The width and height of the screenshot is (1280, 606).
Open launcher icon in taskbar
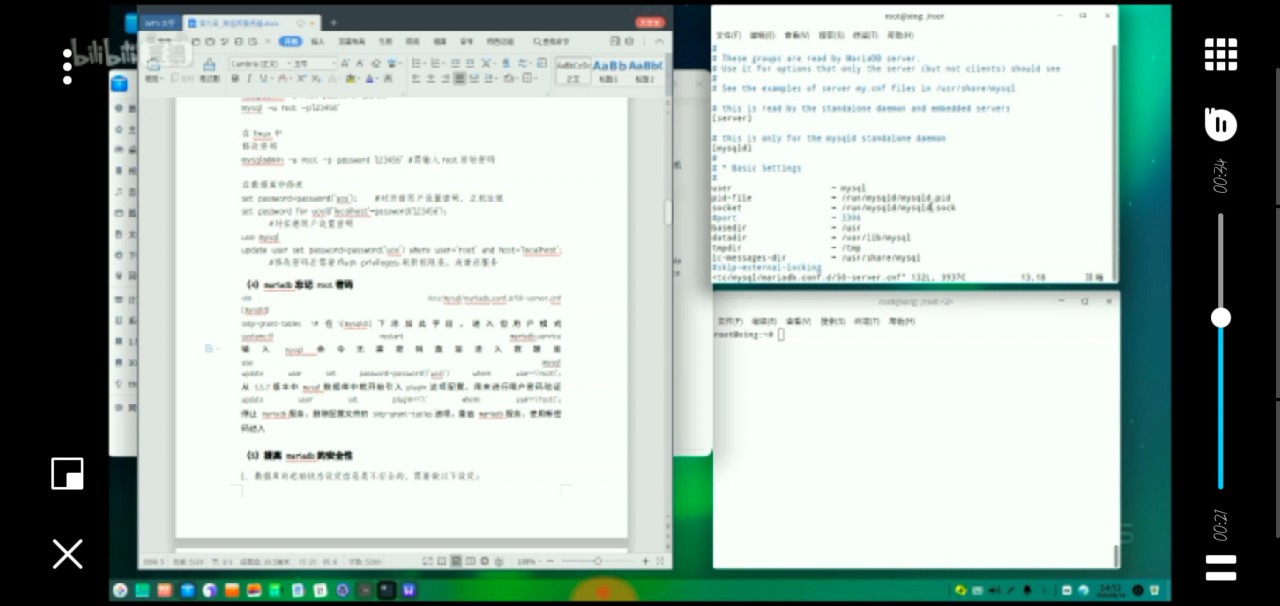pyautogui.click(x=120, y=590)
